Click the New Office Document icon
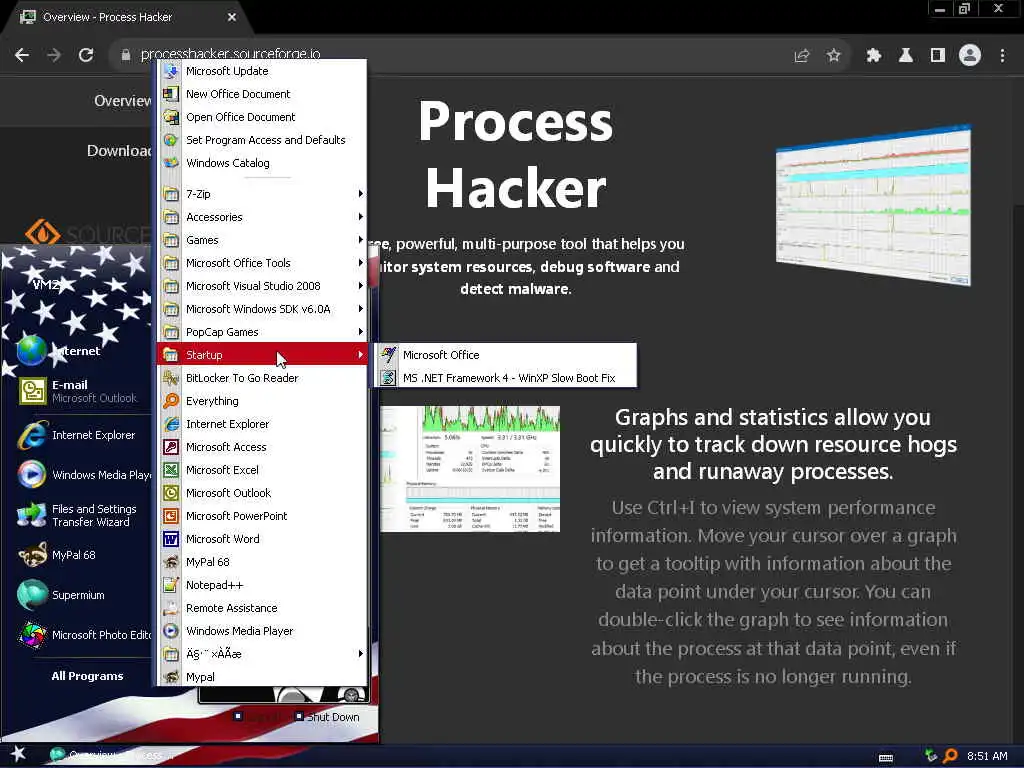 click(171, 94)
